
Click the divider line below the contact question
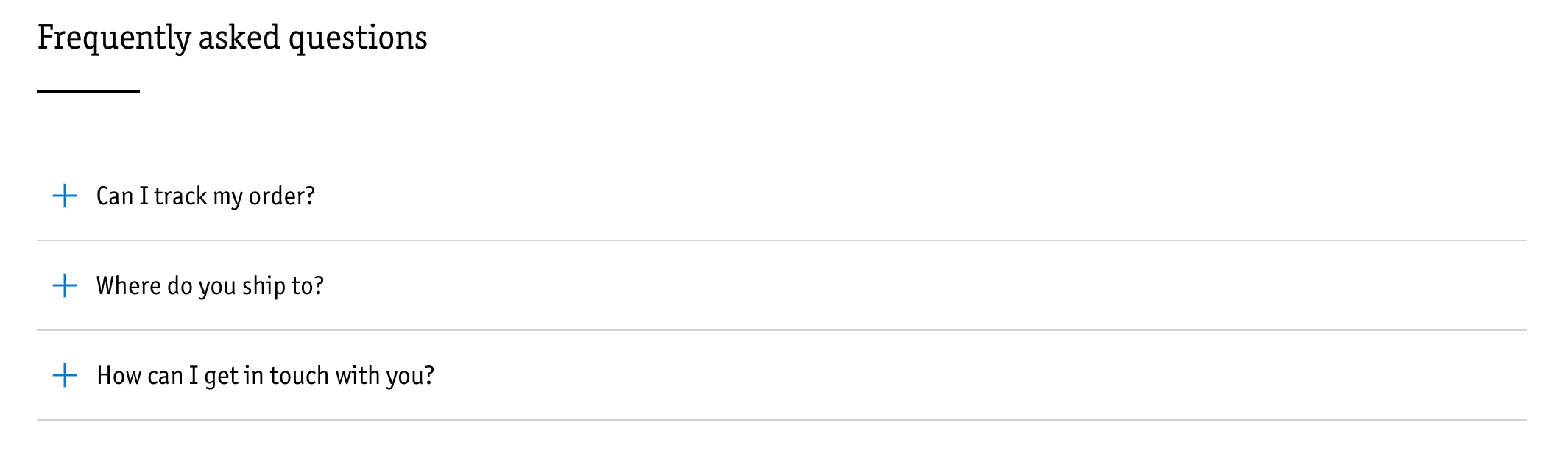[781, 420]
